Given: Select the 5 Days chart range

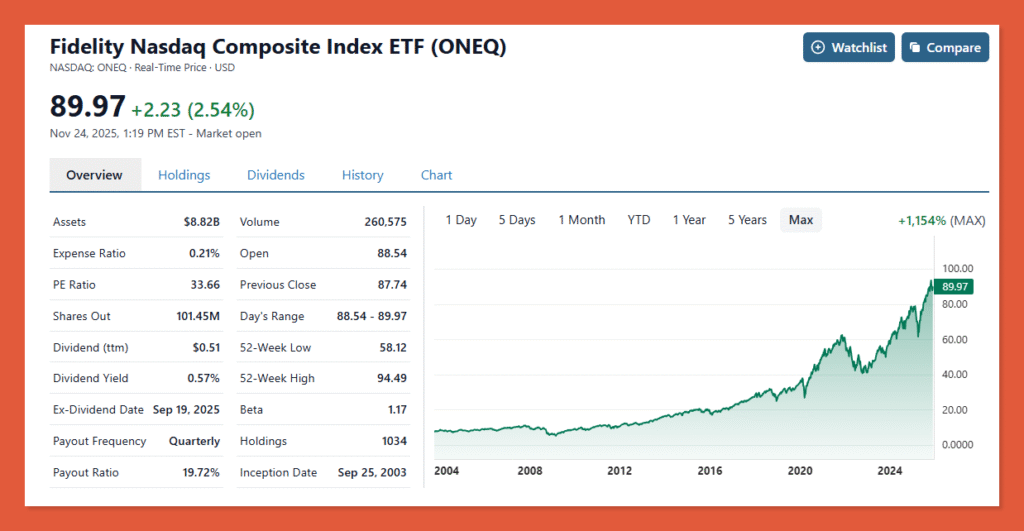Looking at the screenshot, I should [517, 220].
